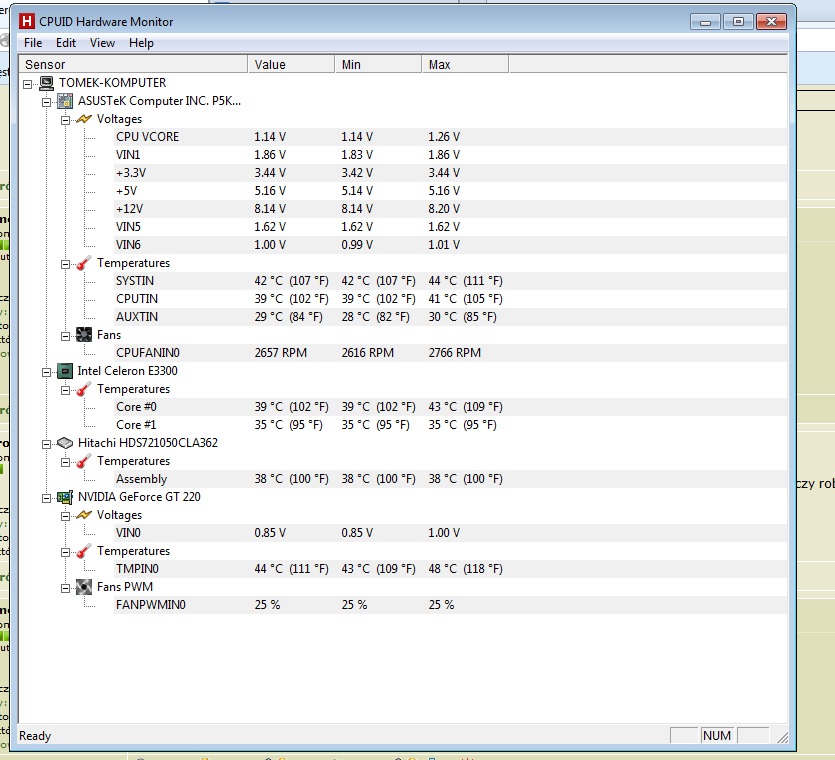Maximize the Hardware Monitor window
Image resolution: width=835 pixels, height=760 pixels.
738,22
